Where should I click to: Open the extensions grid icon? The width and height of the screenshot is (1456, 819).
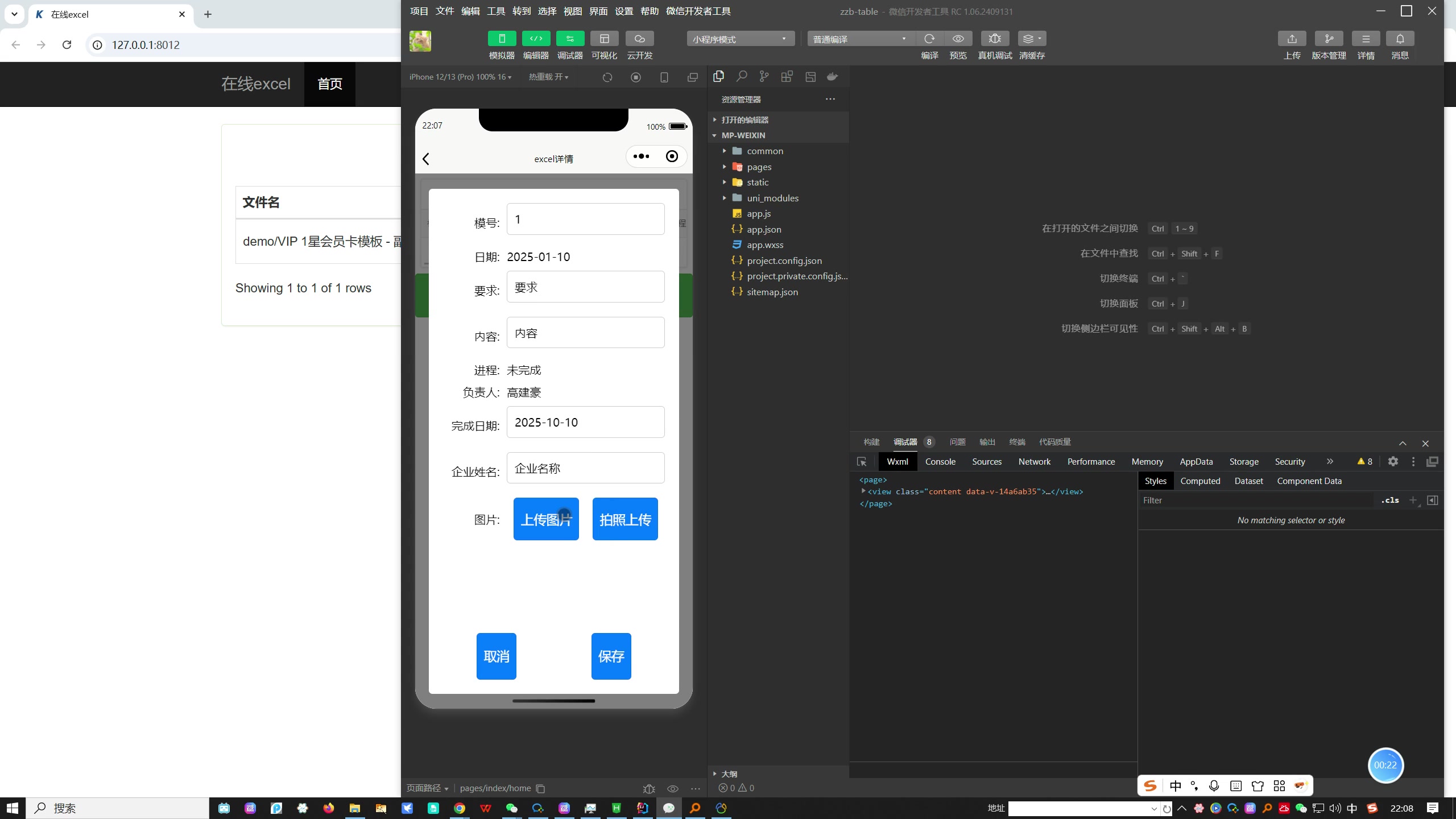coord(787,76)
